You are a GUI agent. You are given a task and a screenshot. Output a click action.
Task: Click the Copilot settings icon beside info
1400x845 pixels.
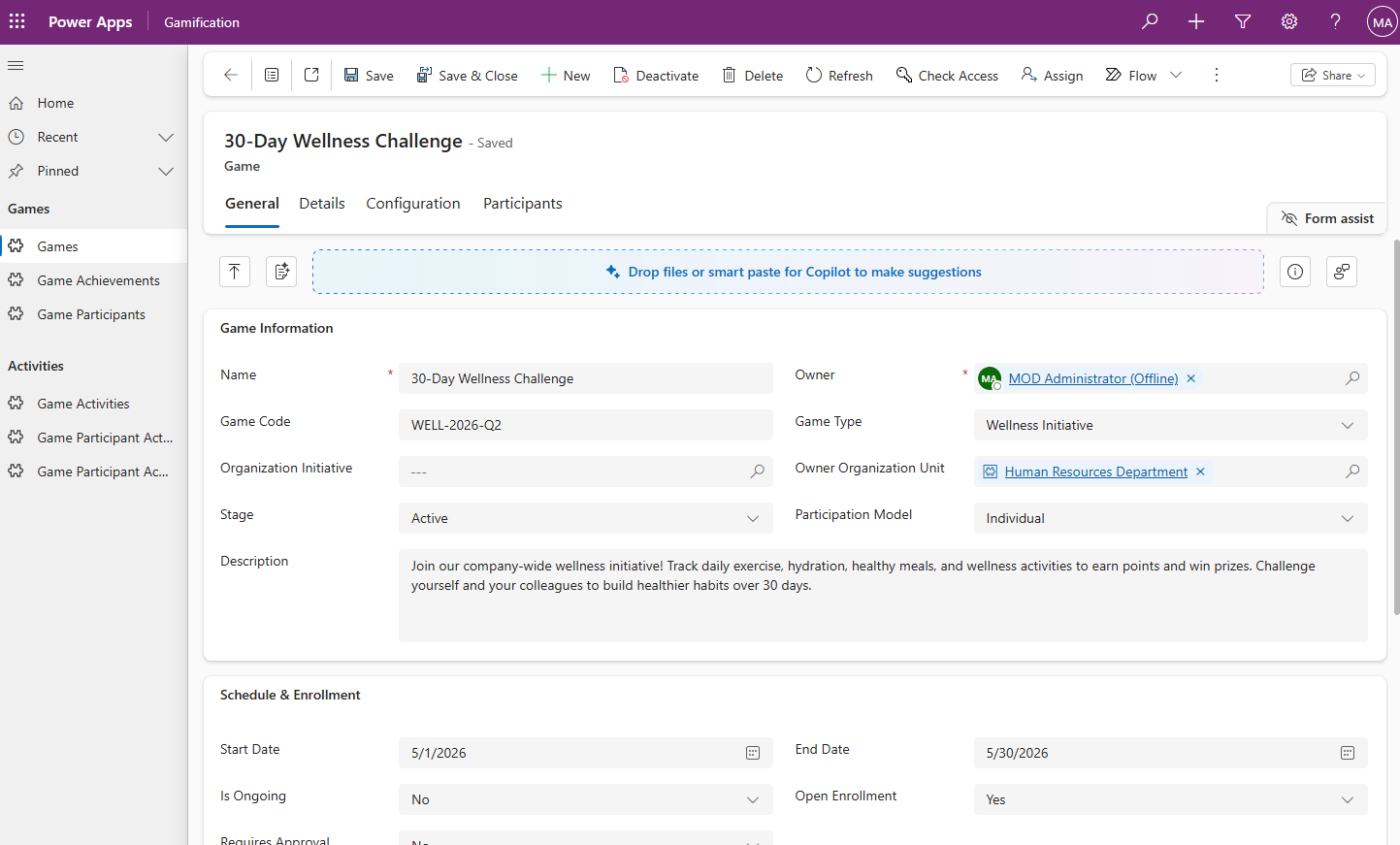pyautogui.click(x=1342, y=272)
